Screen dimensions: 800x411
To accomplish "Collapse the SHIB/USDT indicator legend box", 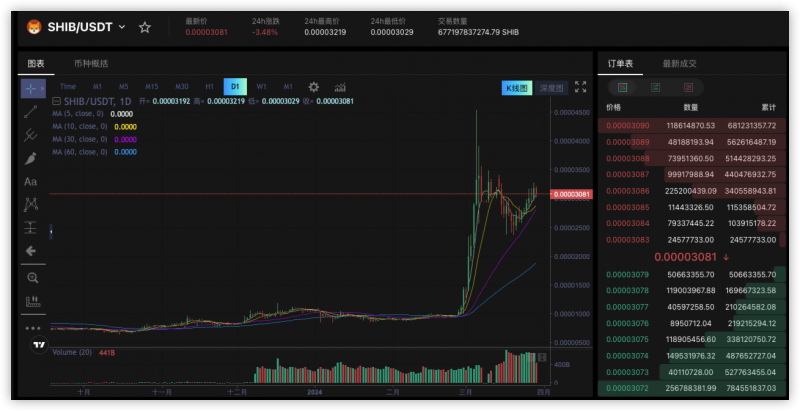I will 57,101.
